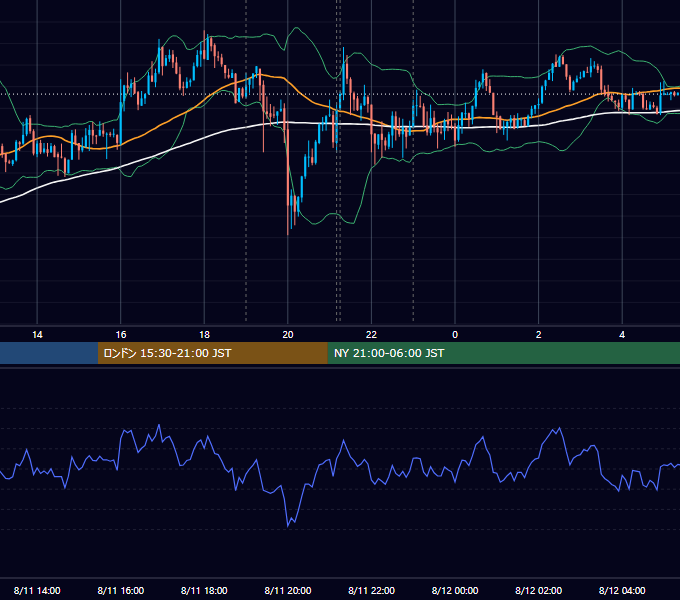
Task: Click the 8/11 18:00 date label
Action: pyautogui.click(x=204, y=590)
